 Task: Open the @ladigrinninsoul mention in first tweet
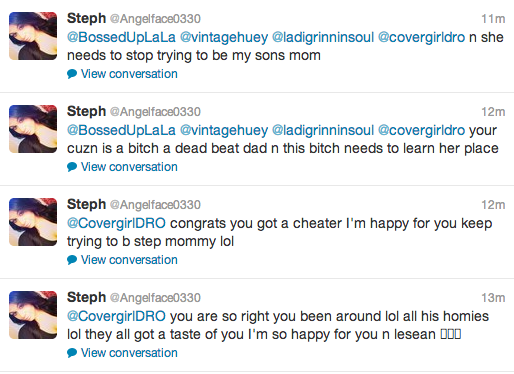(323, 37)
